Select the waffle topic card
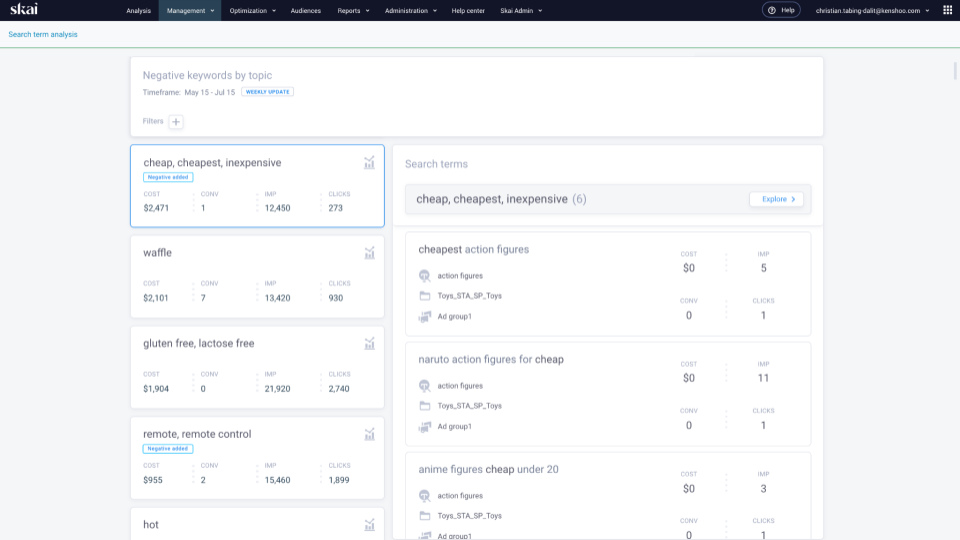The image size is (960, 540). [257, 276]
